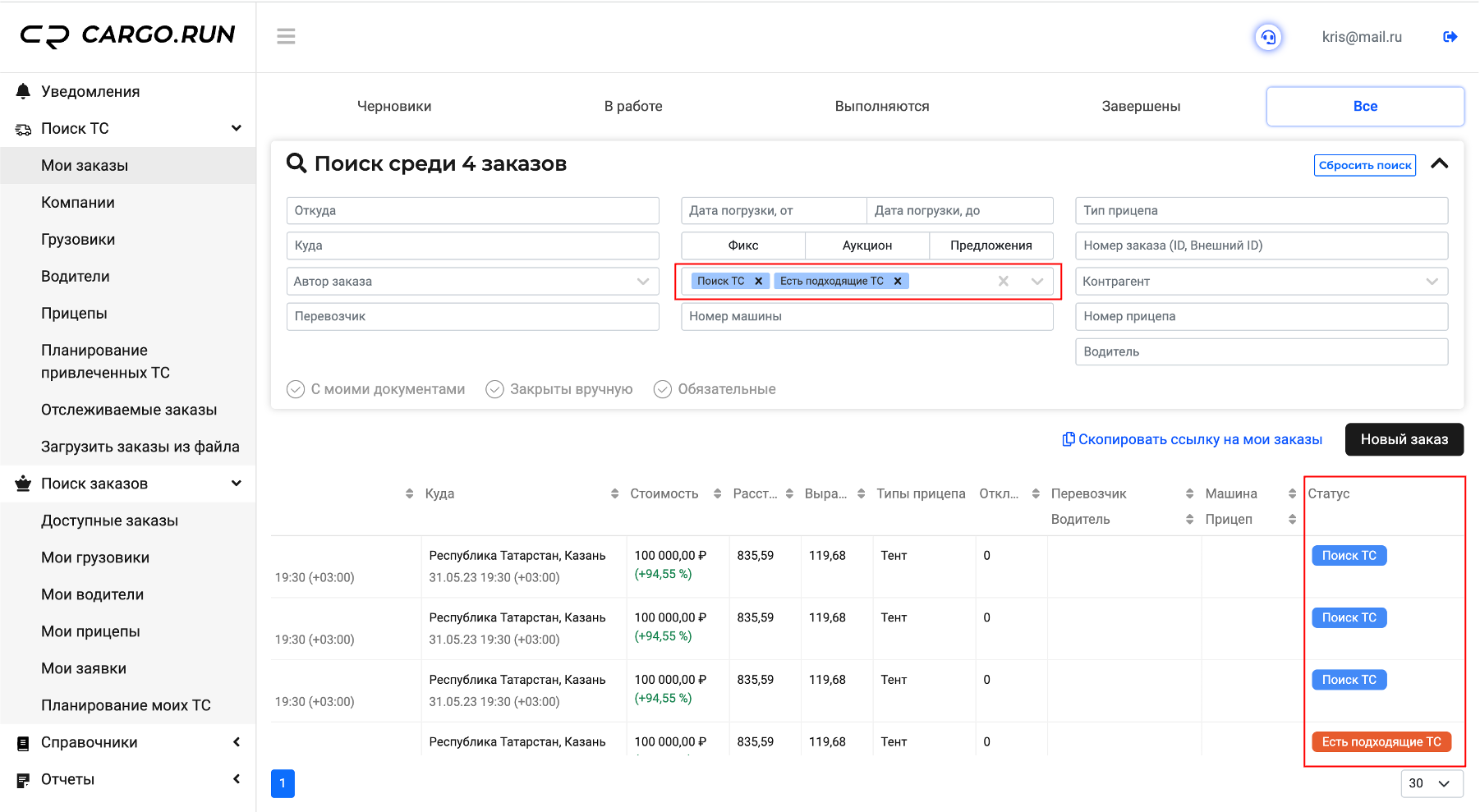Click the Номер машины input field
Screen dimensions: 1480x812
(866, 316)
